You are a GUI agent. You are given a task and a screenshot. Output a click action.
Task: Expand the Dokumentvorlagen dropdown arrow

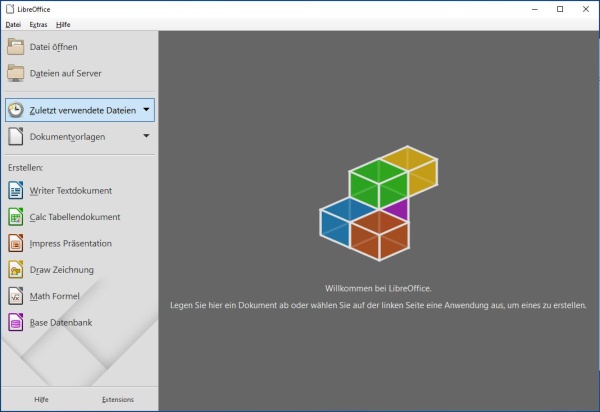[146, 136]
